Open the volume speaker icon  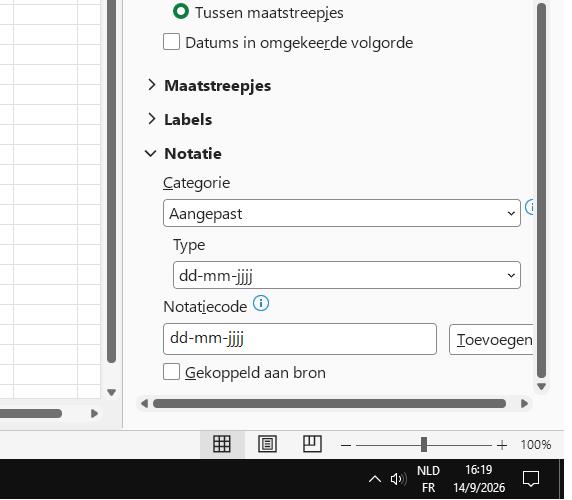pyautogui.click(x=398, y=479)
